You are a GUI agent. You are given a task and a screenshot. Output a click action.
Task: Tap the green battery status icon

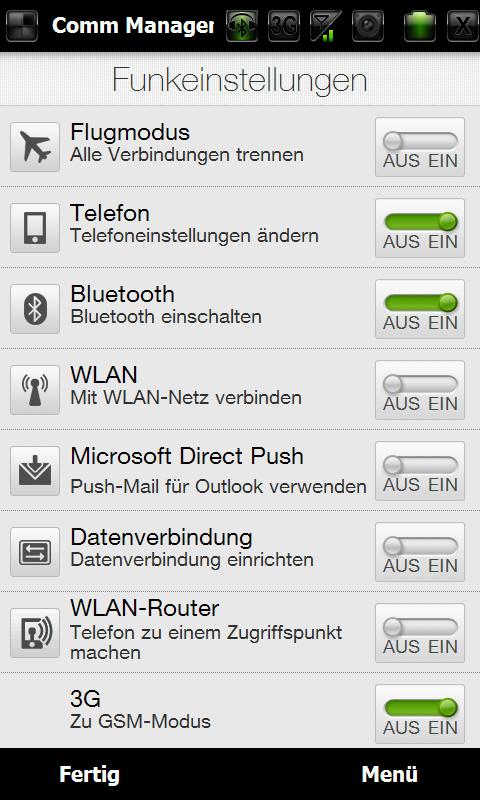tap(420, 26)
